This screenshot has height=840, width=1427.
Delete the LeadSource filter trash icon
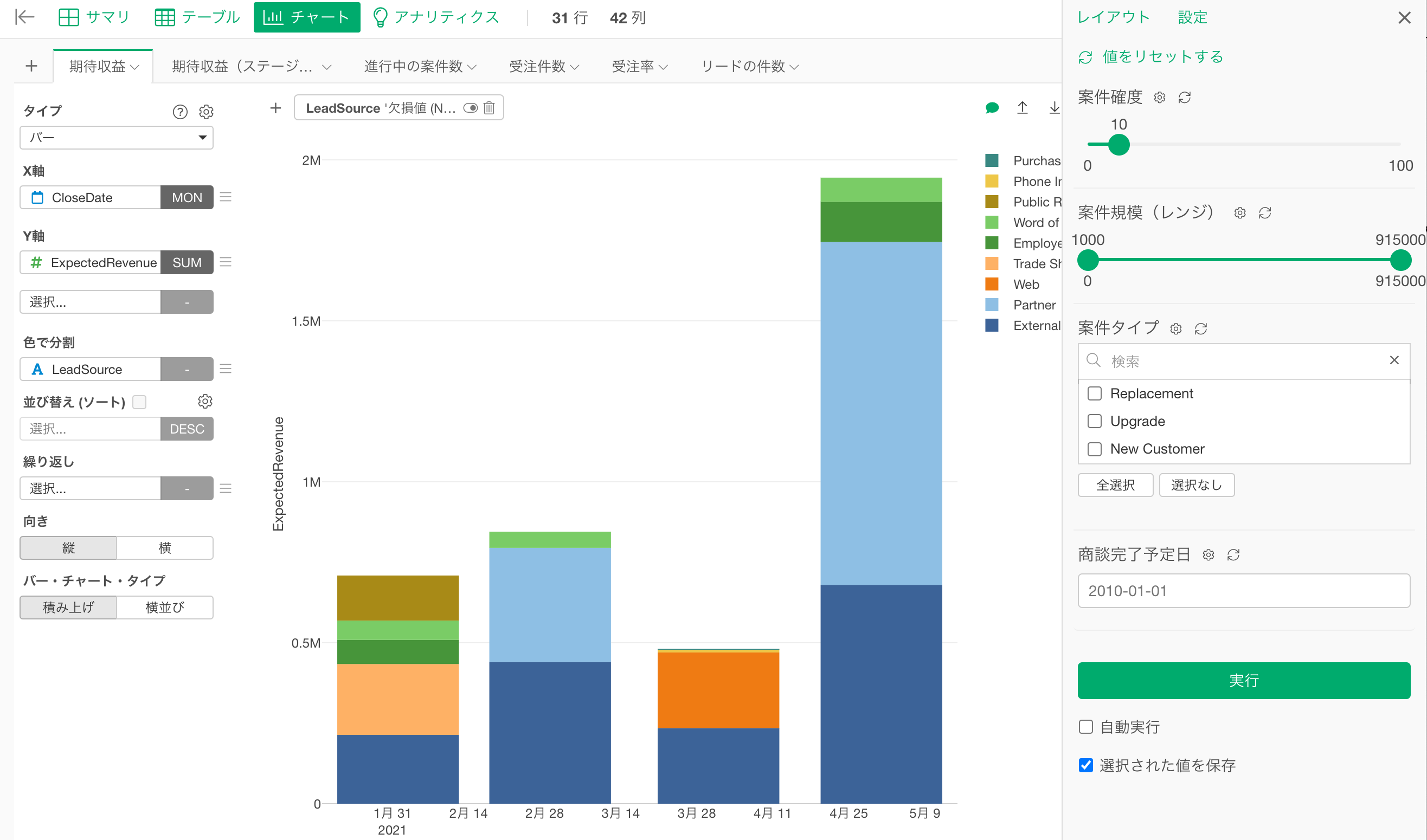point(488,107)
